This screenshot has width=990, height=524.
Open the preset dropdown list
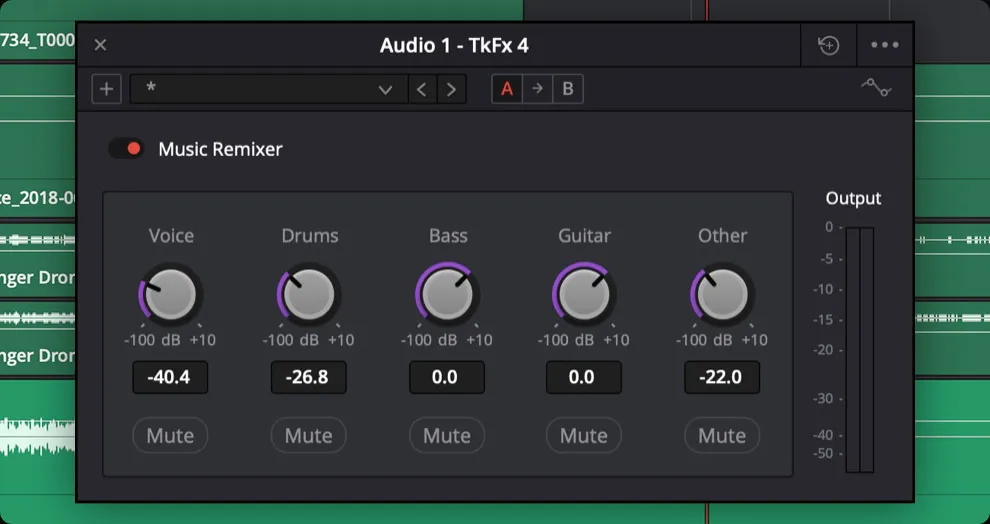tap(268, 89)
